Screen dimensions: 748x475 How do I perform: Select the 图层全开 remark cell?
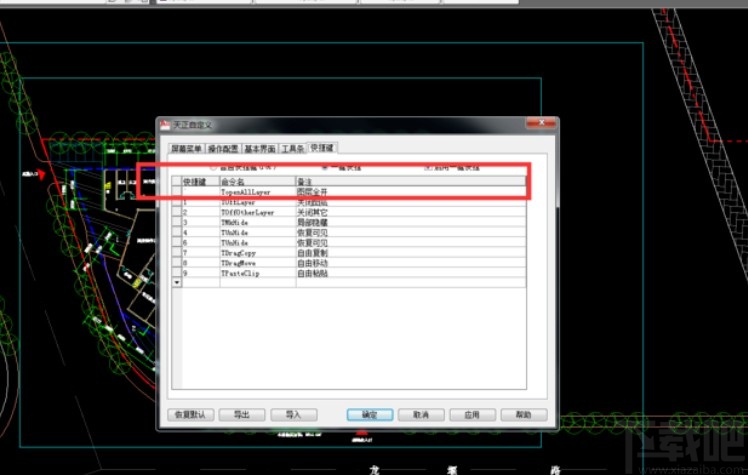[411, 192]
